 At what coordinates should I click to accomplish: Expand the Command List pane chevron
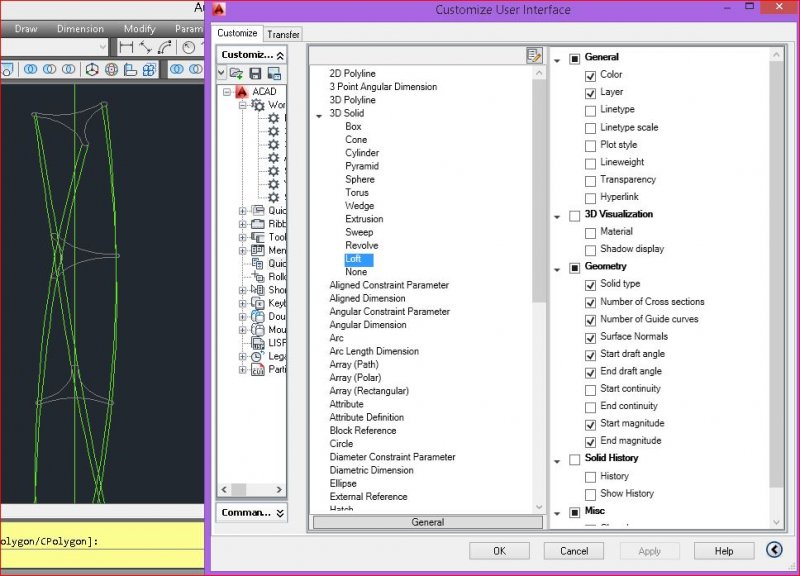280,513
